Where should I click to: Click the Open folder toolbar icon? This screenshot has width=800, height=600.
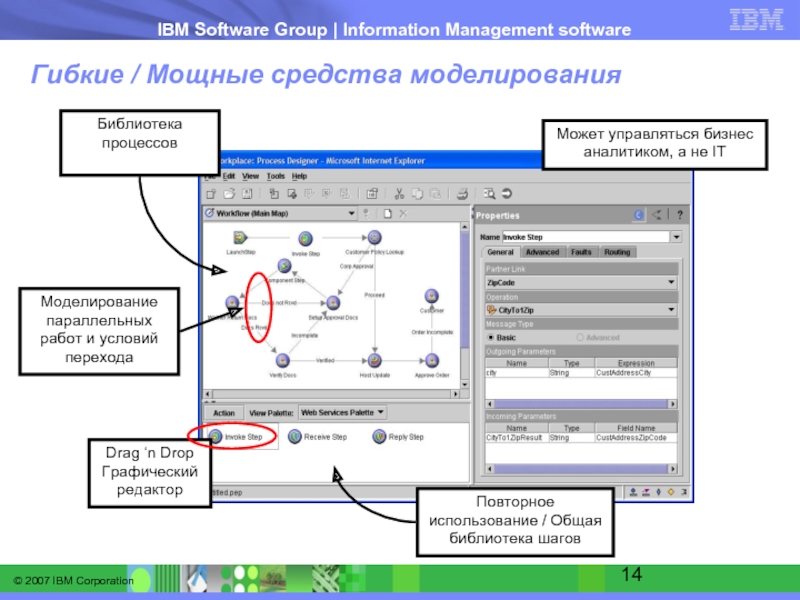pos(229,194)
